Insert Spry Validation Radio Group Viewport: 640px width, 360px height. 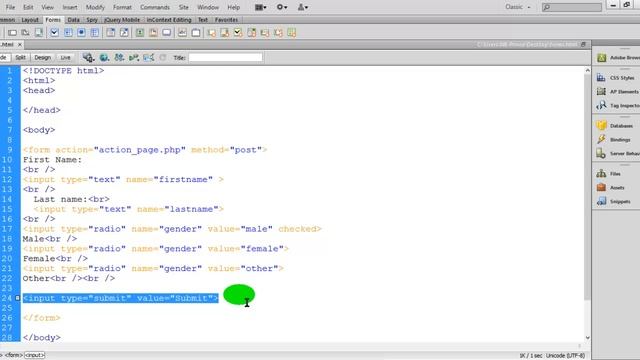(291, 33)
